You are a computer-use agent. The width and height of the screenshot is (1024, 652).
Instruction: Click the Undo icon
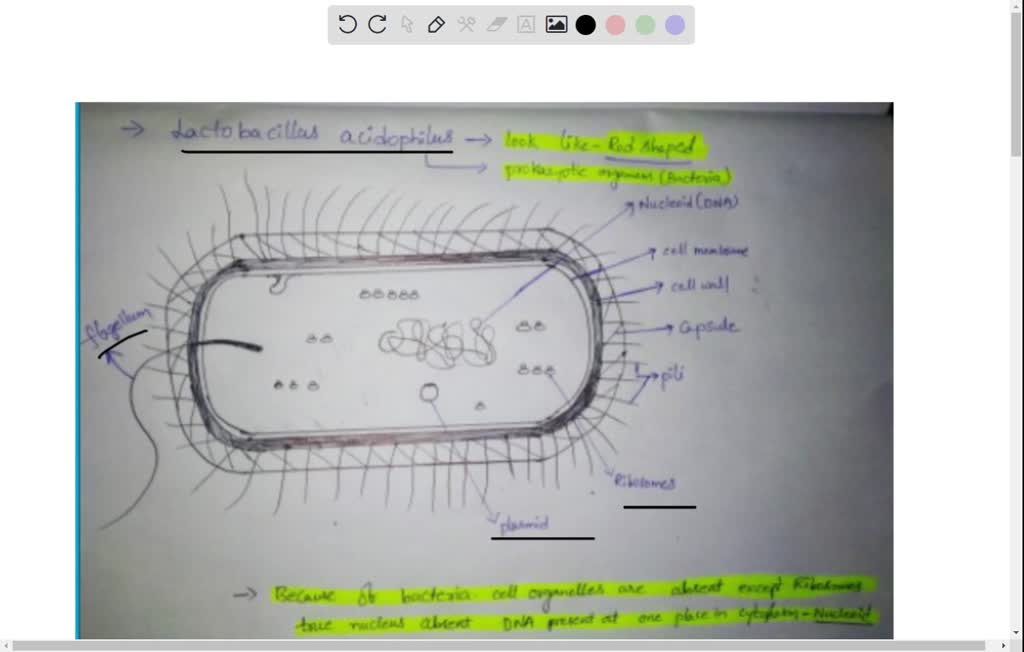347,24
